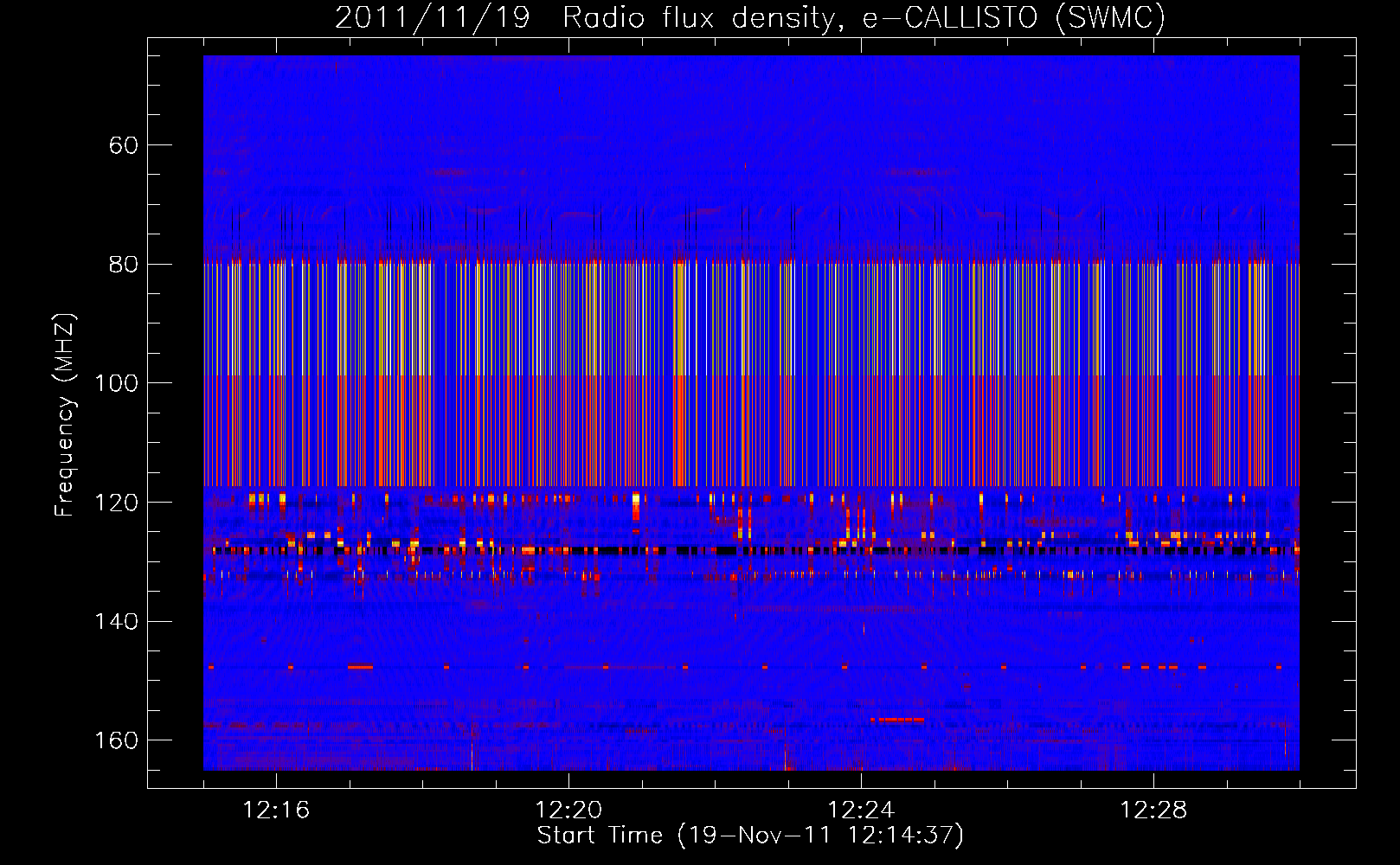Select the 'Frequency (MHZ)' axis label

[65, 415]
